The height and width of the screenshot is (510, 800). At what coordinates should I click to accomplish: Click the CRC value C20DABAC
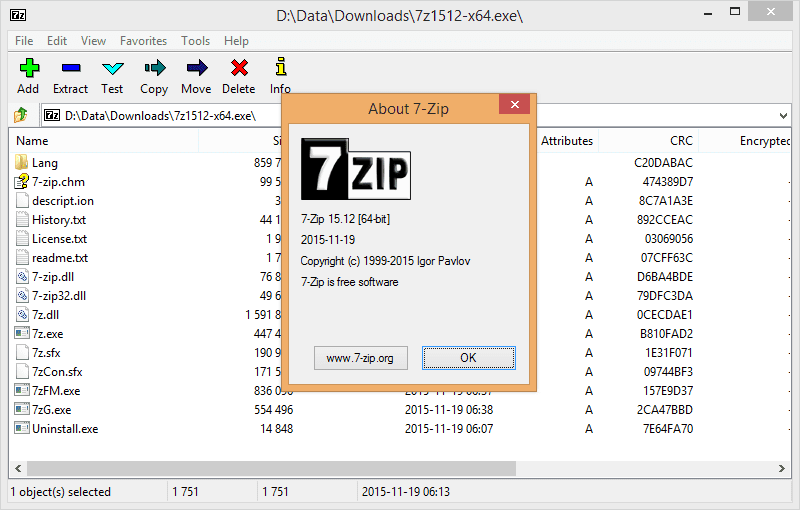tap(663, 163)
